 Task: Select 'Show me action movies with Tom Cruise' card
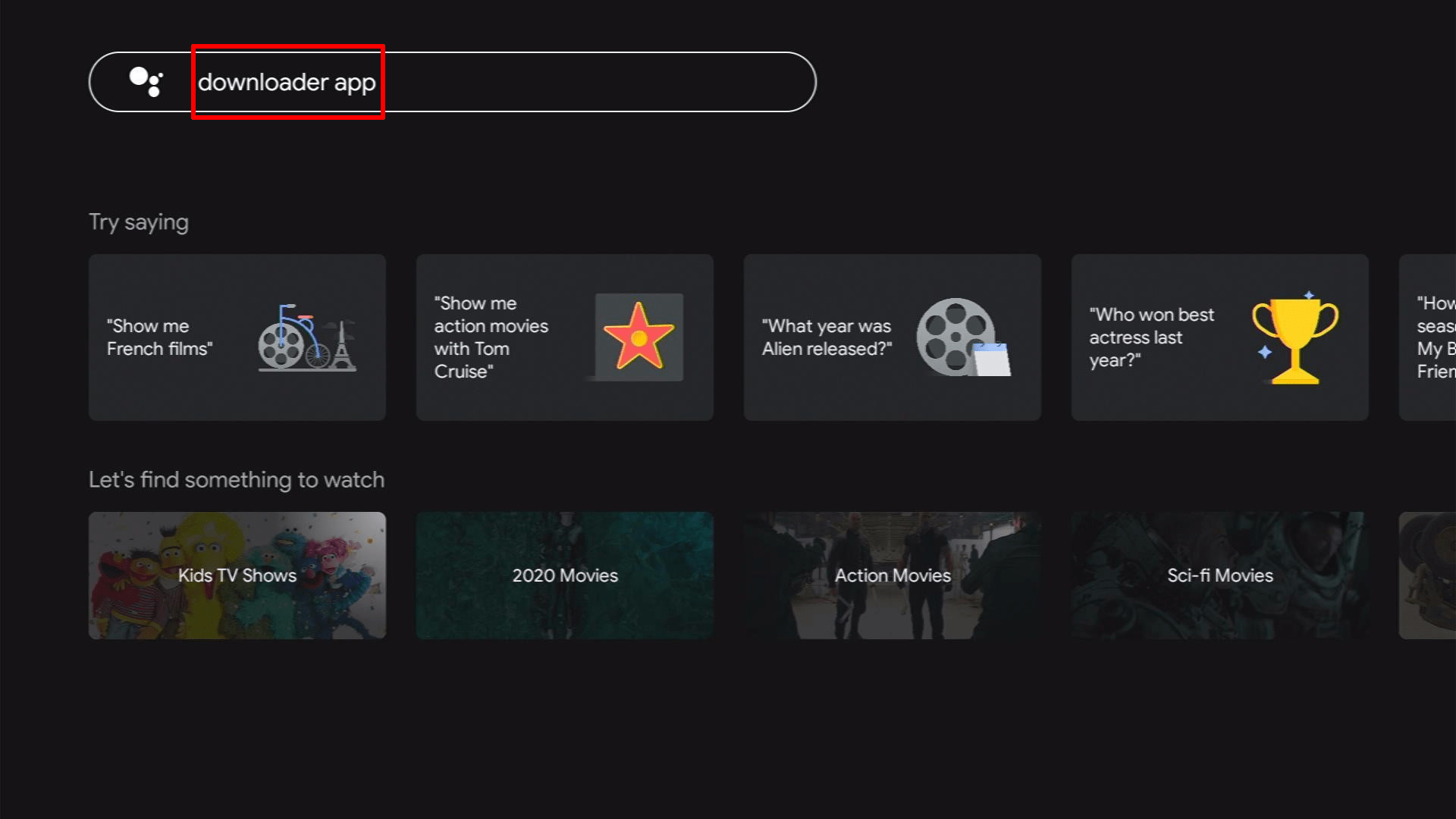tap(565, 337)
